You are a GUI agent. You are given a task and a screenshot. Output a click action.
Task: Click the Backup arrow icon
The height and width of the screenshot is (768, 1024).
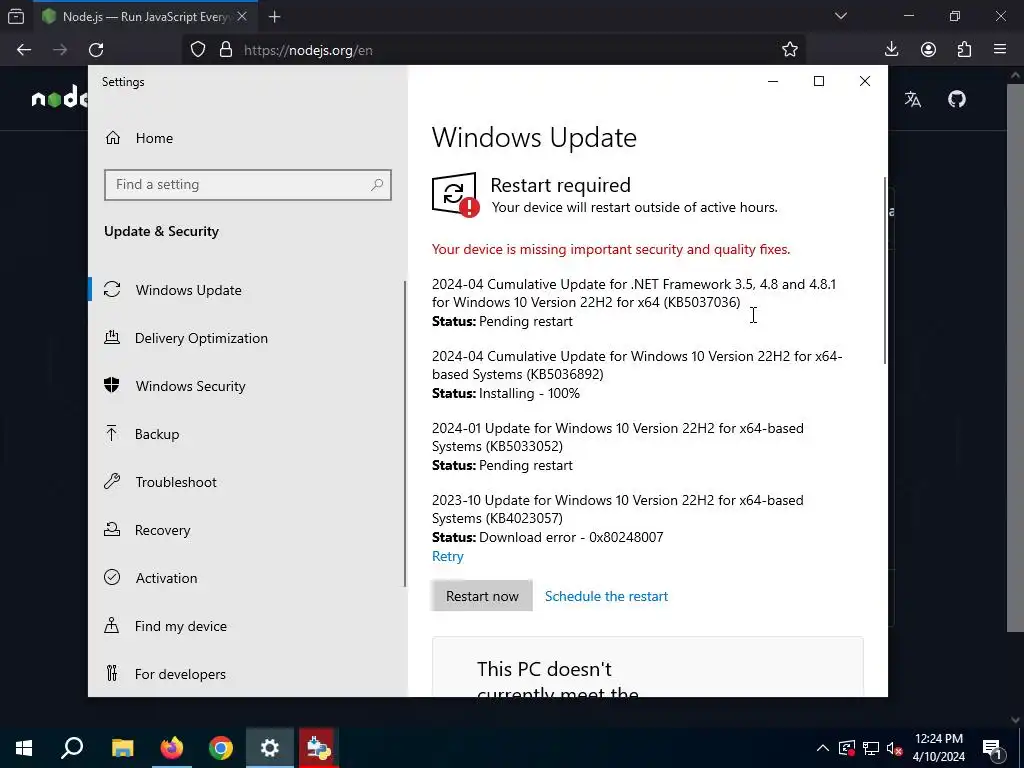click(112, 433)
